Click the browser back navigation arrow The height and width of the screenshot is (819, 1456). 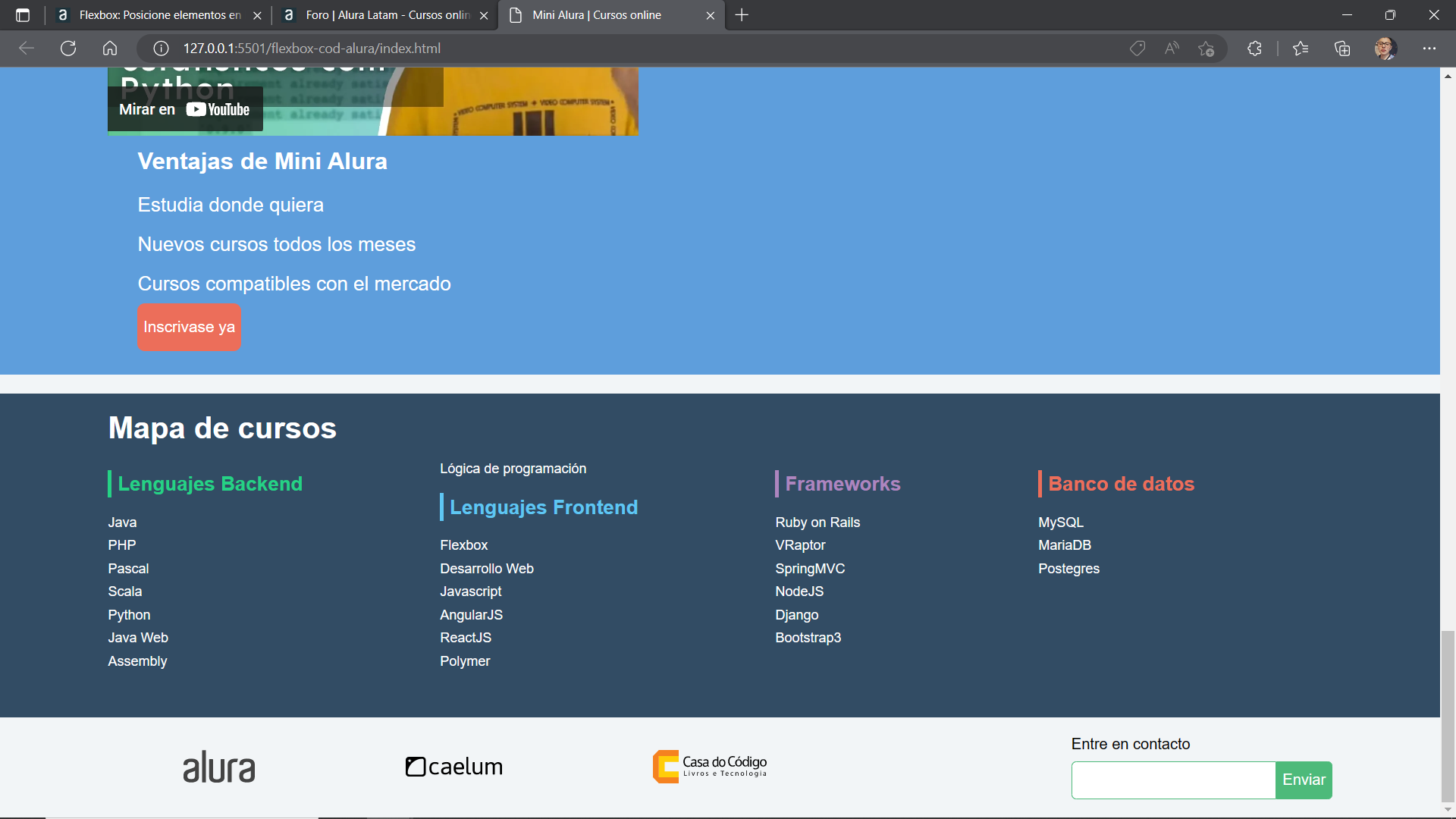[x=29, y=48]
